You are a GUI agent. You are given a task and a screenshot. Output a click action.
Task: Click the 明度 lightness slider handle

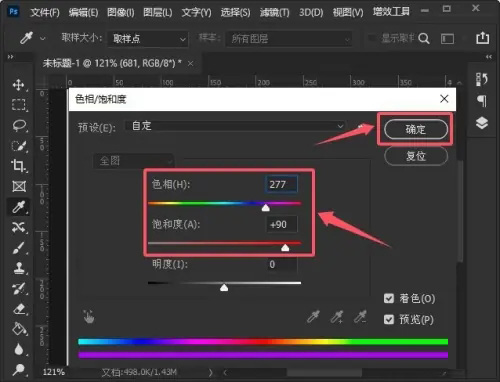pos(224,287)
